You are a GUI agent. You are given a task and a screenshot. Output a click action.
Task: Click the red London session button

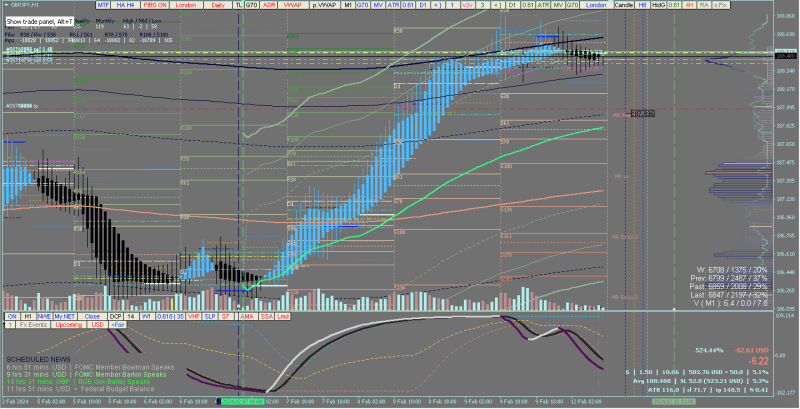(x=186, y=5)
